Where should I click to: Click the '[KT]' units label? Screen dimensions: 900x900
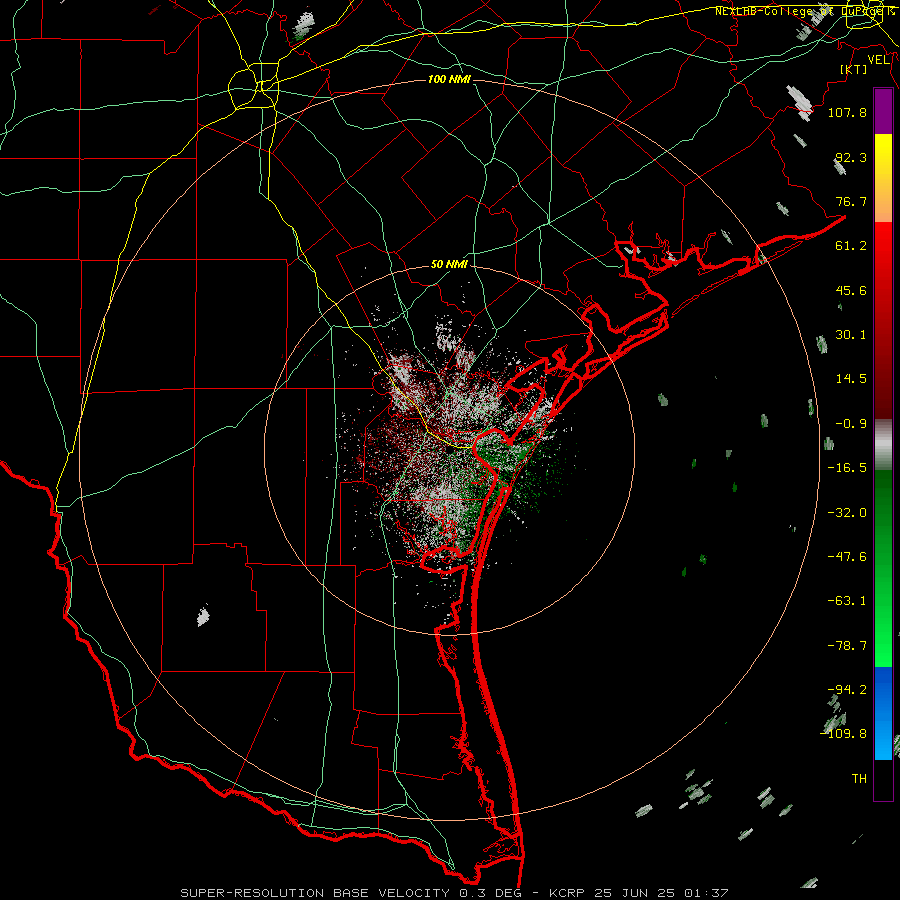[854, 69]
